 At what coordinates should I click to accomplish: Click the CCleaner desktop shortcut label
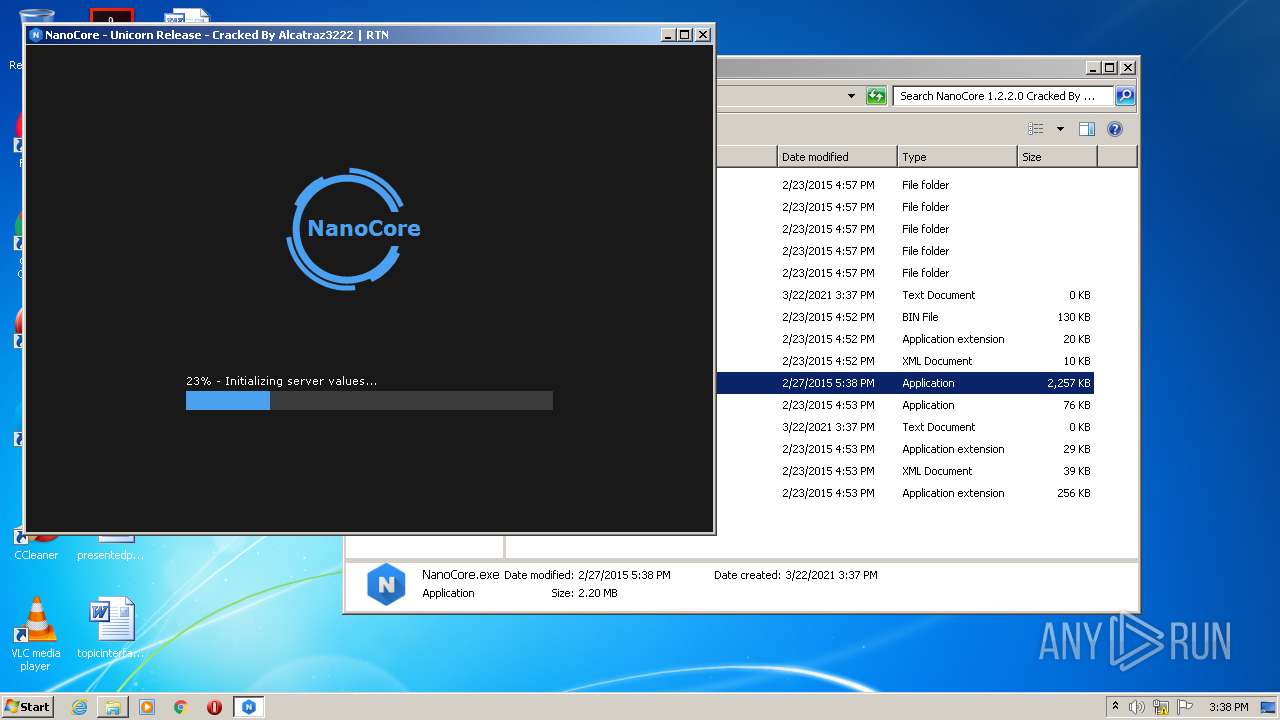pyautogui.click(x=36, y=555)
